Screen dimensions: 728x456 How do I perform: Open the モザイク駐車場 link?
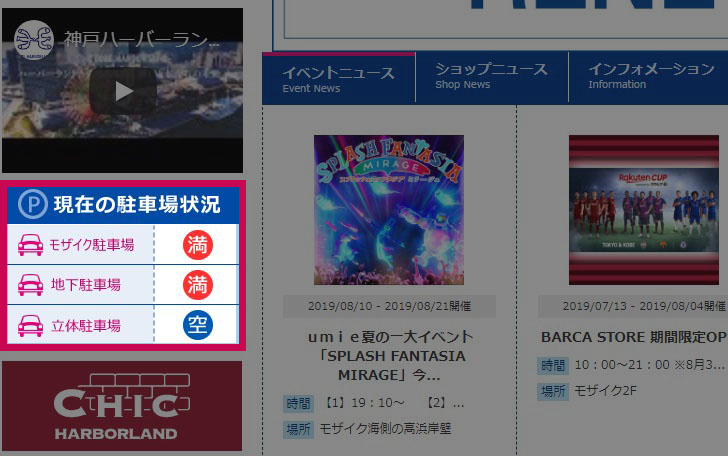pos(92,245)
